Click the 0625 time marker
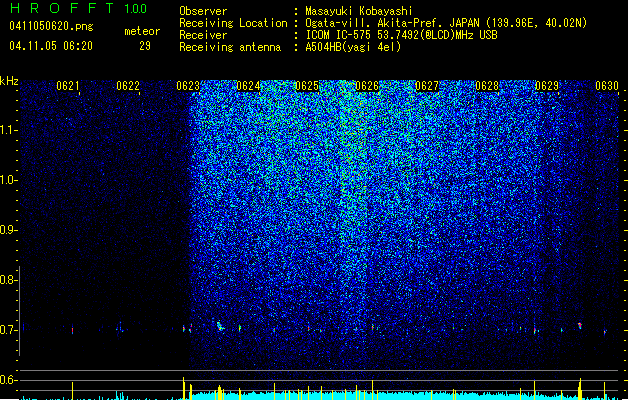Screen dimensions: 629x400 (307, 86)
